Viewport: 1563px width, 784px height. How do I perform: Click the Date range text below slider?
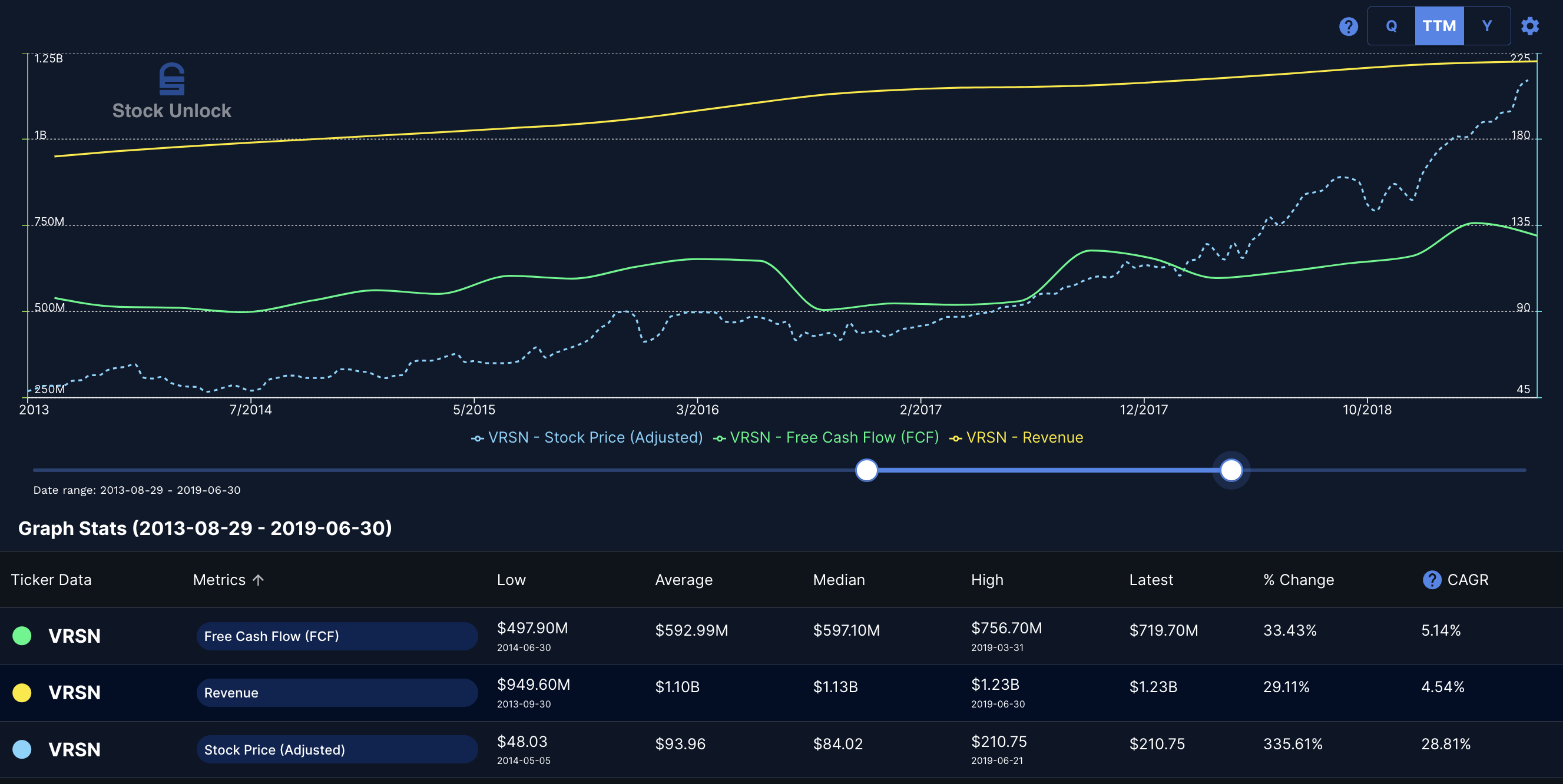(137, 490)
